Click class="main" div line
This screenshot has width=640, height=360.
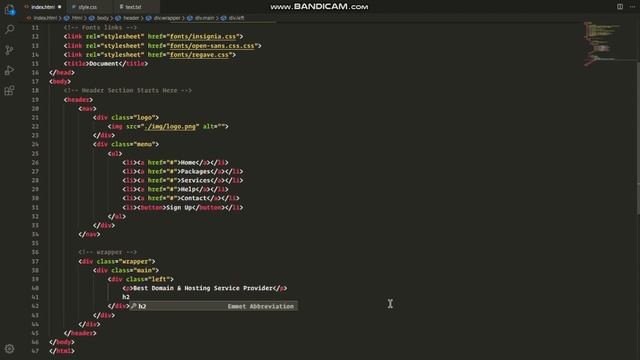pyautogui.click(x=126, y=270)
